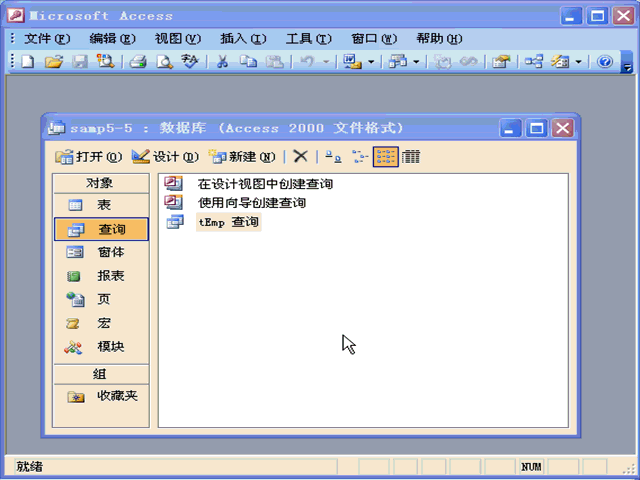Maximize the samp5-5 database window
640x480 pixels.
click(536, 129)
